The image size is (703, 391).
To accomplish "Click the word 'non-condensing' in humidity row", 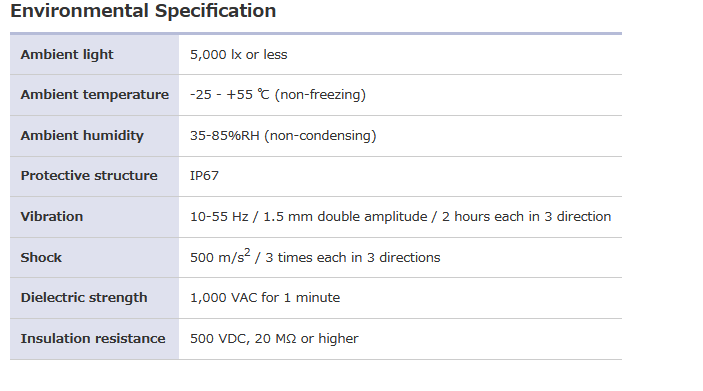I will 321,136.
